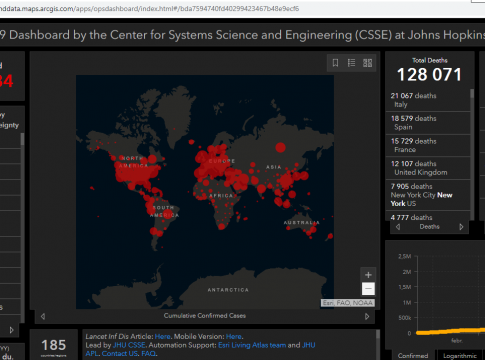This screenshot has height=360, width=485.
Task: Open the basemap gallery grid icon
Action: coord(367,63)
